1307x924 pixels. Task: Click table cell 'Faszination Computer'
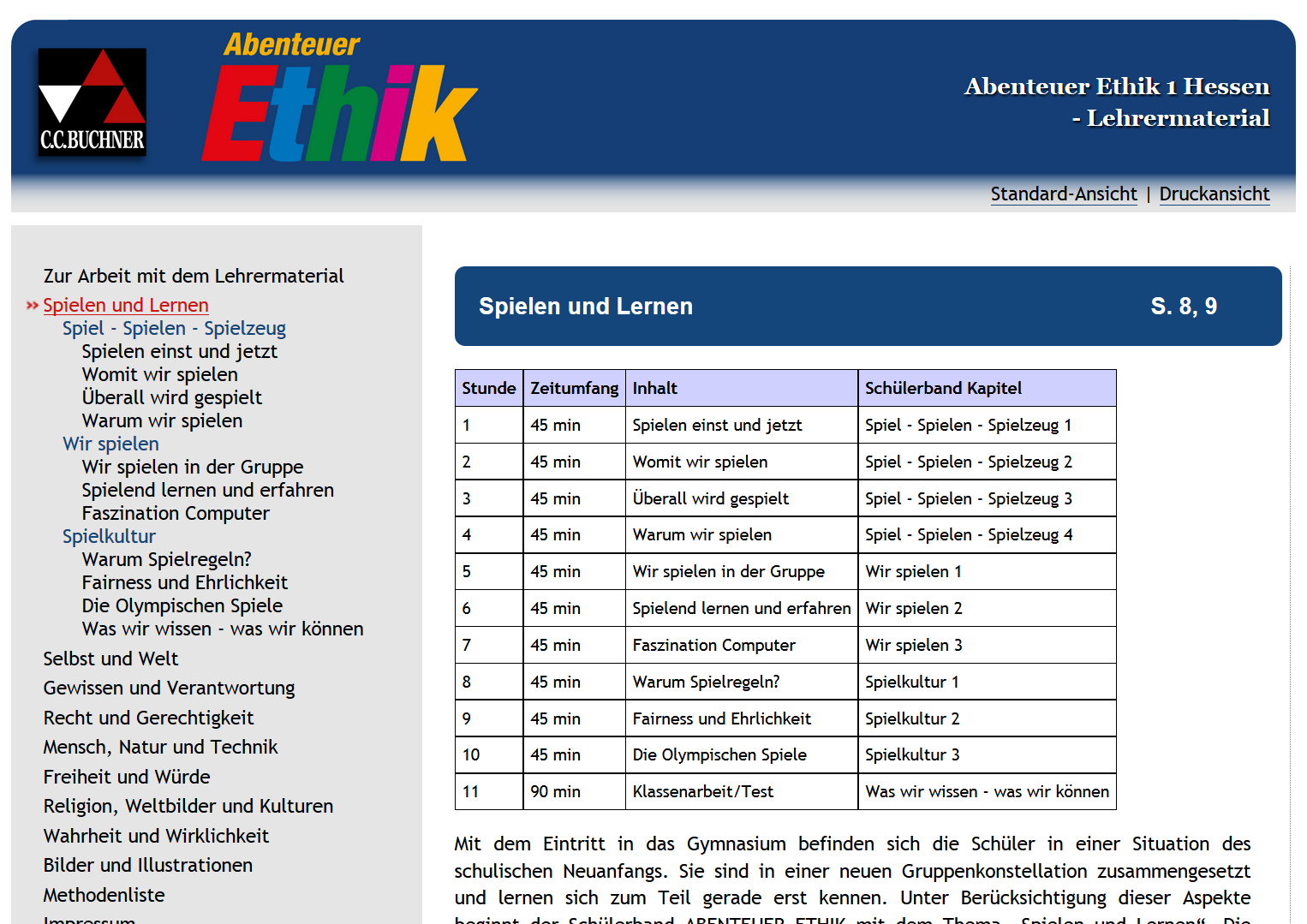pyautogui.click(x=742, y=645)
